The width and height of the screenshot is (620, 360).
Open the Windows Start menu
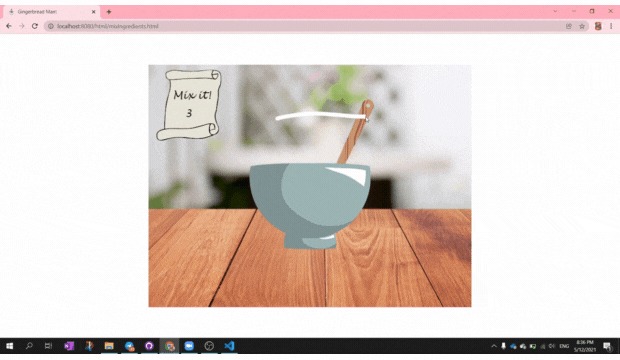9,346
